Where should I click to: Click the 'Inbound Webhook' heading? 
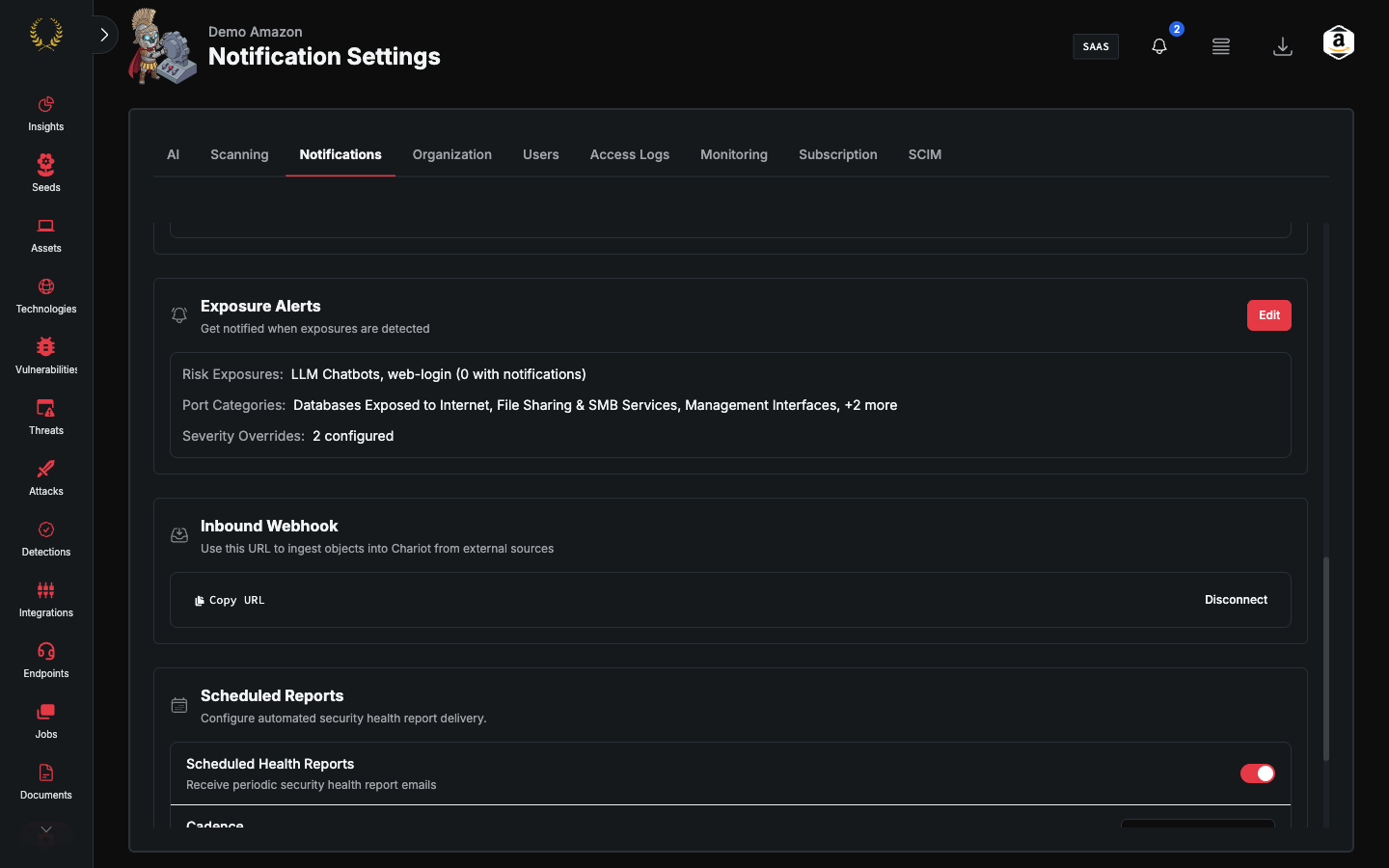pos(269,526)
